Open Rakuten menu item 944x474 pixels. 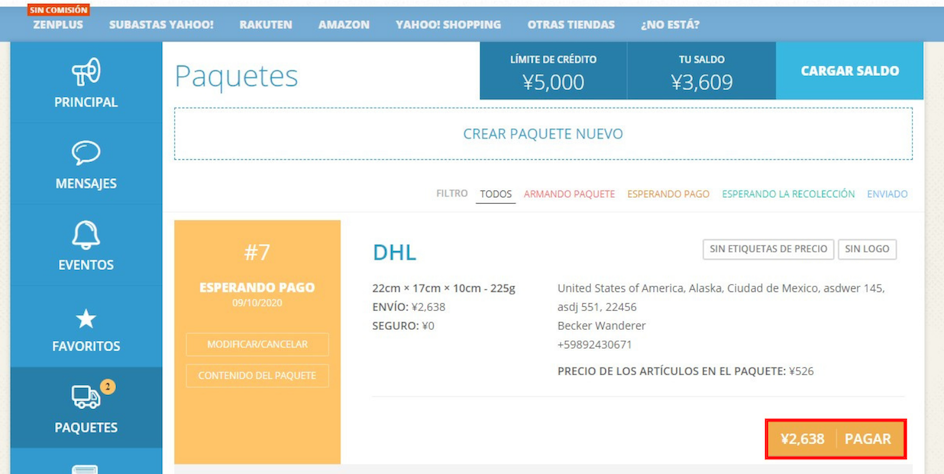[x=266, y=25]
